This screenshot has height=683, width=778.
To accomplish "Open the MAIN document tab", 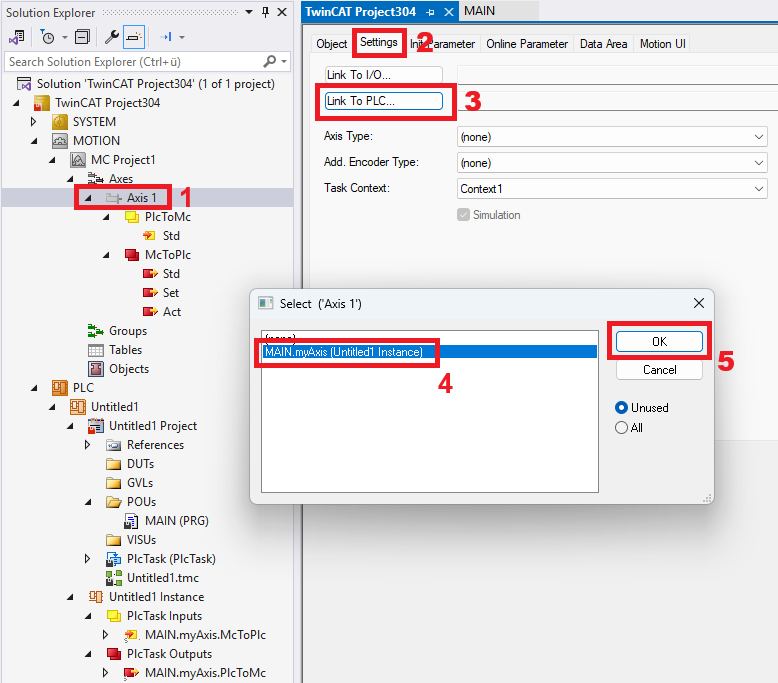I will click(480, 11).
